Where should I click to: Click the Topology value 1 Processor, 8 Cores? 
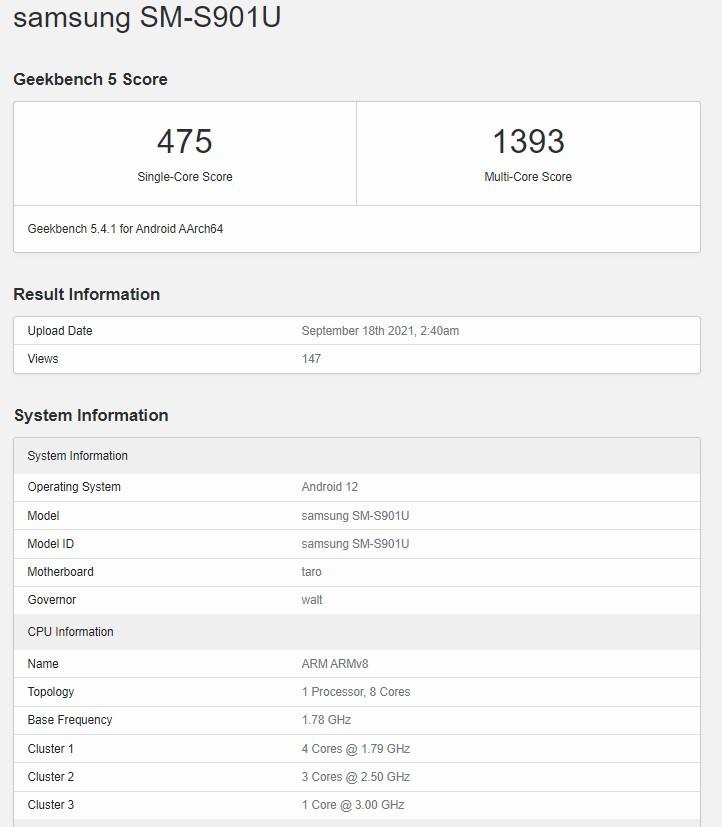(x=355, y=691)
